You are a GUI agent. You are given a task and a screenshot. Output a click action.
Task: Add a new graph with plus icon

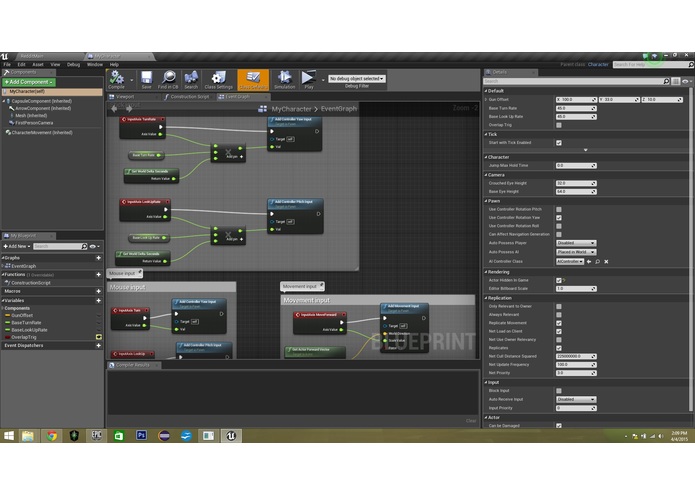coord(98,258)
